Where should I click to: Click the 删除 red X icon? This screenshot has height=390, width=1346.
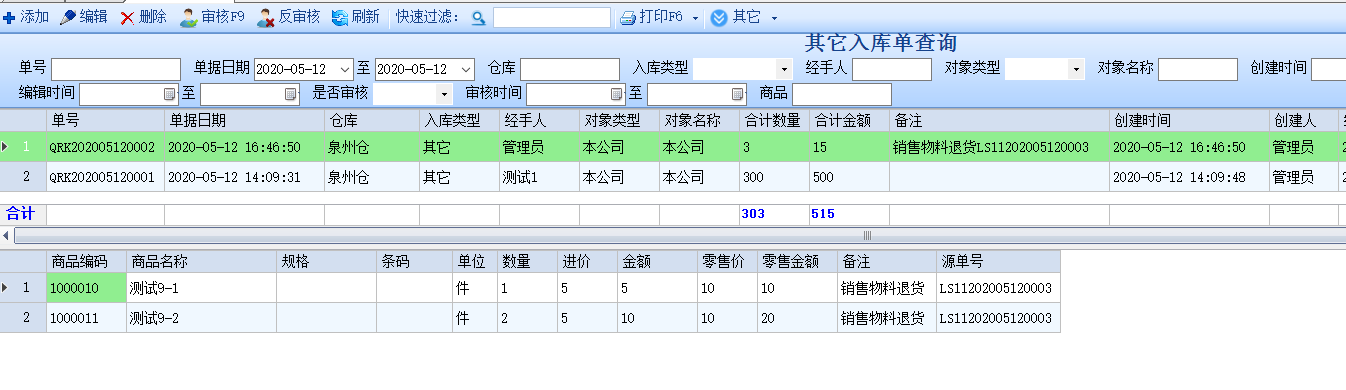coord(127,17)
